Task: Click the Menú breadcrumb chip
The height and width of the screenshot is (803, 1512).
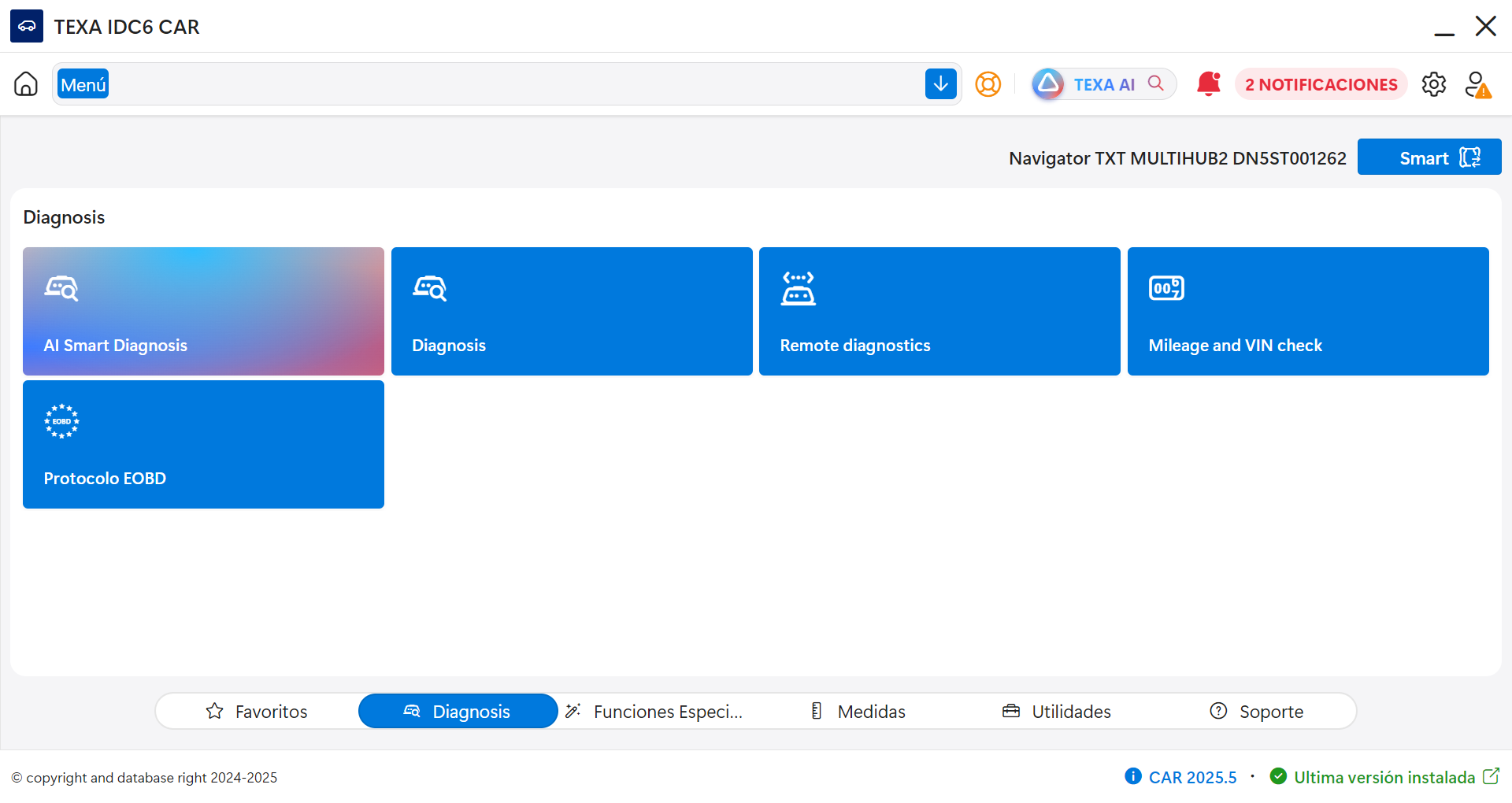Action: 83,84
